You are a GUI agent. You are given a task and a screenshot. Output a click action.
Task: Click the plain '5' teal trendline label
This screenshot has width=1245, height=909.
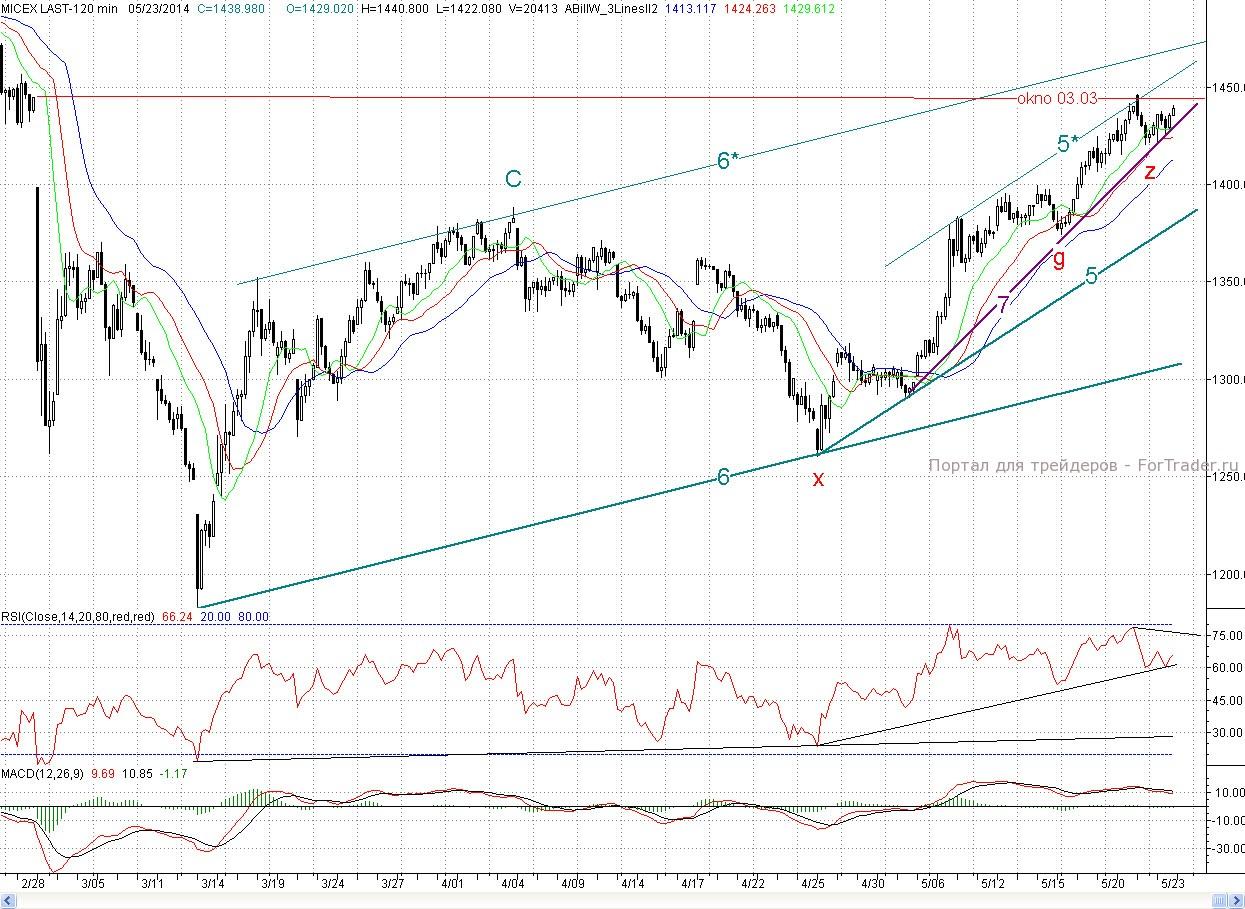point(1091,276)
